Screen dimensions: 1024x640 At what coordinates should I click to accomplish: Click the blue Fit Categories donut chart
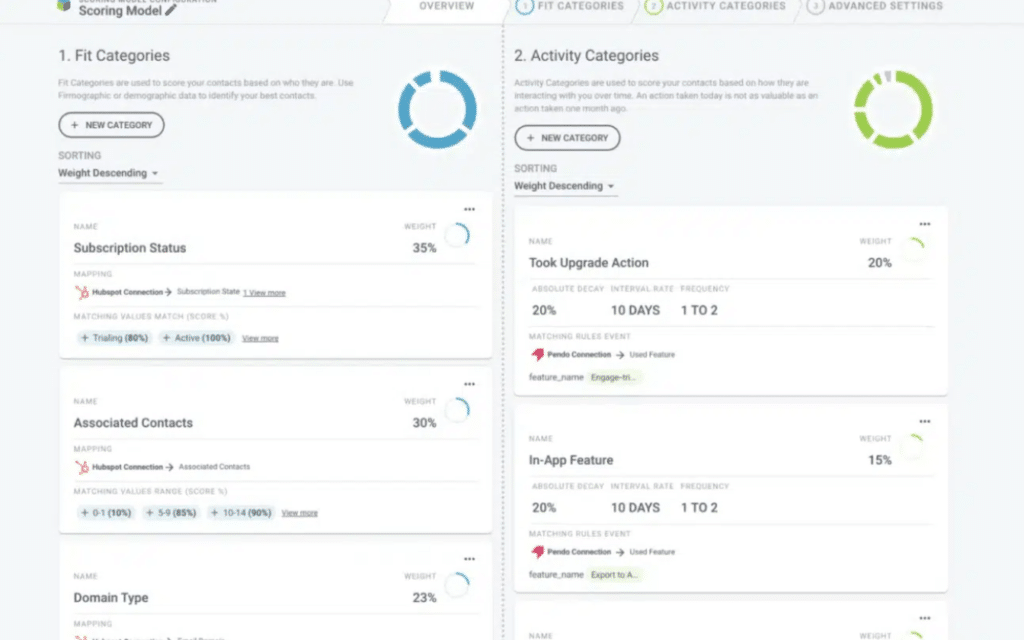438,110
